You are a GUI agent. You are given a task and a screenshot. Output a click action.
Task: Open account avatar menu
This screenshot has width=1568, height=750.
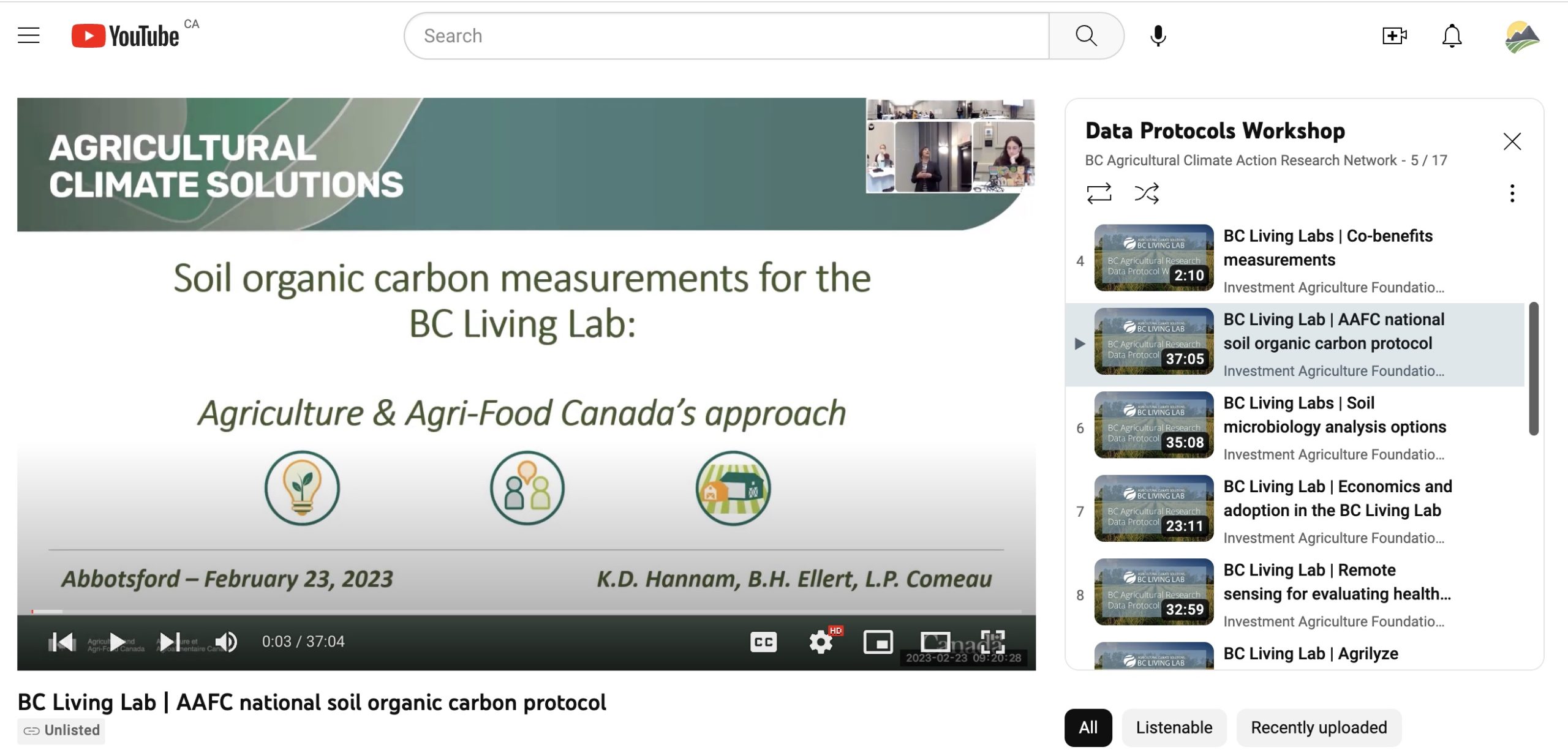[1522, 37]
